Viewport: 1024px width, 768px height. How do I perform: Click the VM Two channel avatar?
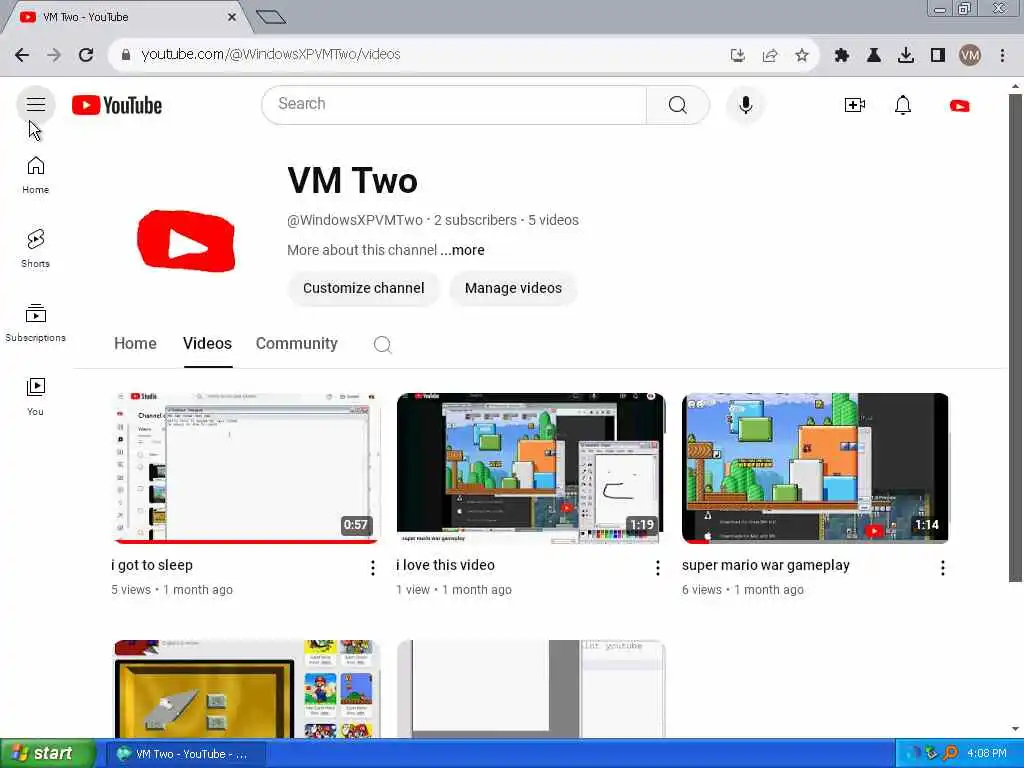[186, 241]
